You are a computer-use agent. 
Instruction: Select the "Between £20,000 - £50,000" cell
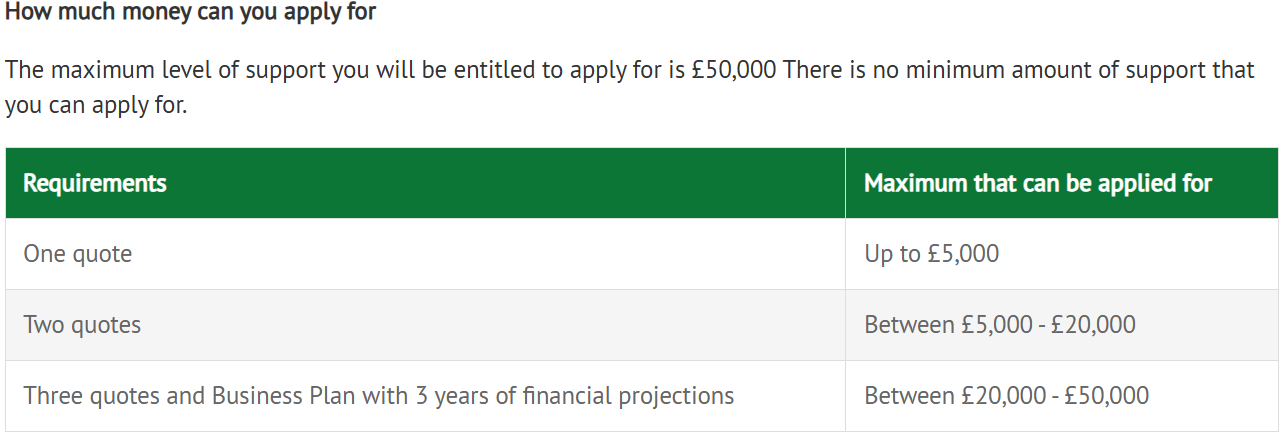1006,396
